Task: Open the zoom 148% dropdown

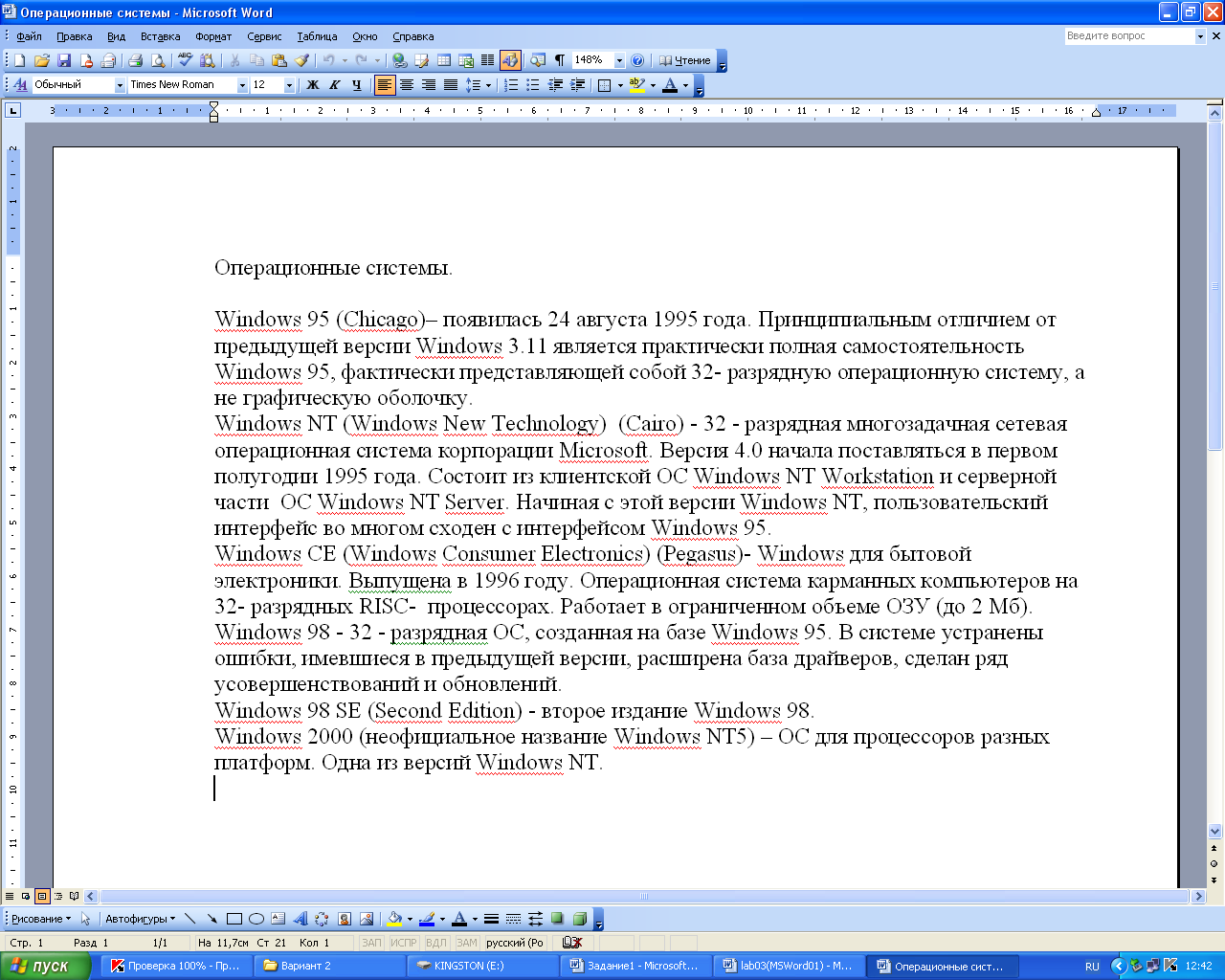Action: click(x=619, y=60)
